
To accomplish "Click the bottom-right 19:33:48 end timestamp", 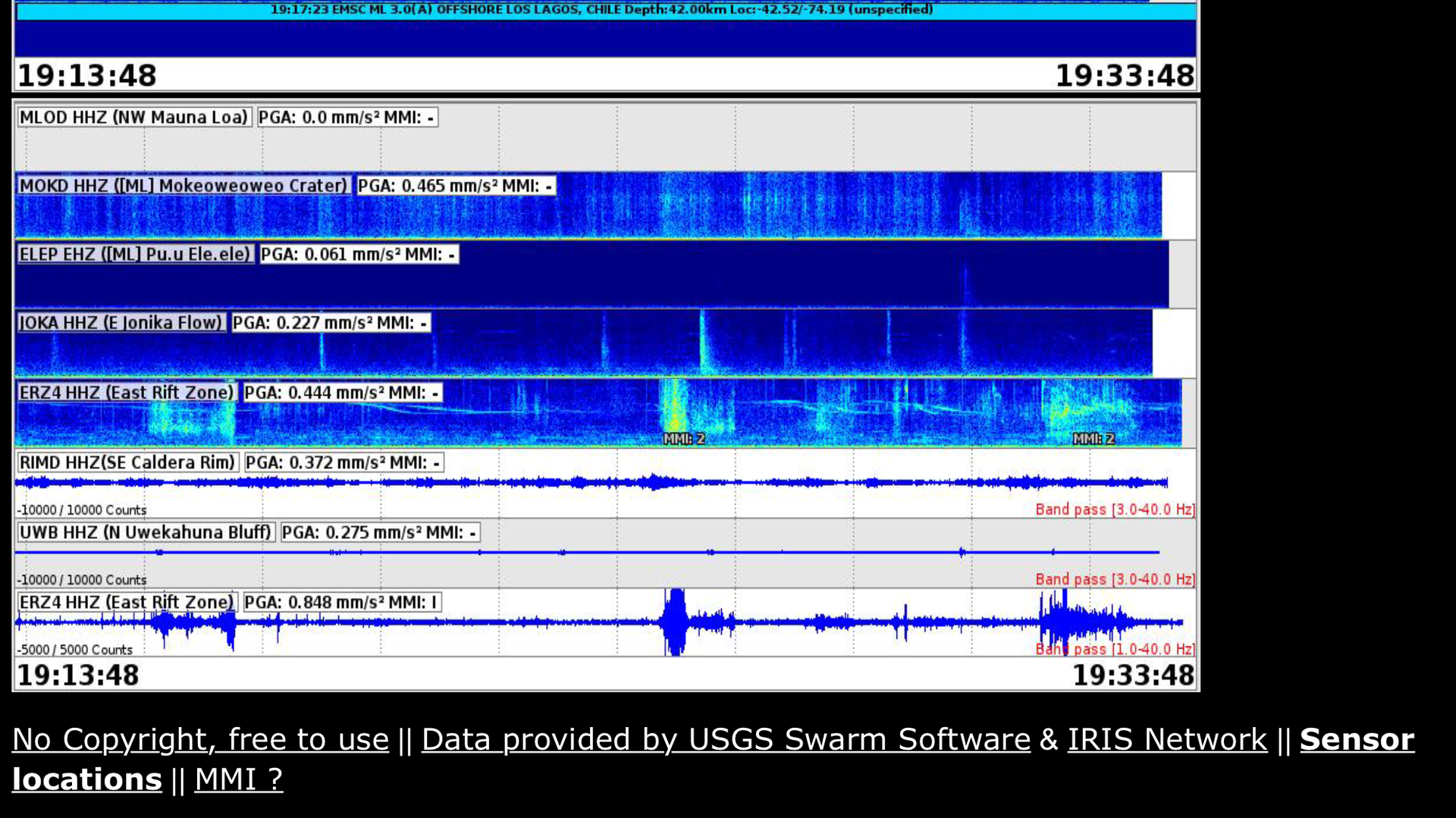I will tap(1132, 675).
